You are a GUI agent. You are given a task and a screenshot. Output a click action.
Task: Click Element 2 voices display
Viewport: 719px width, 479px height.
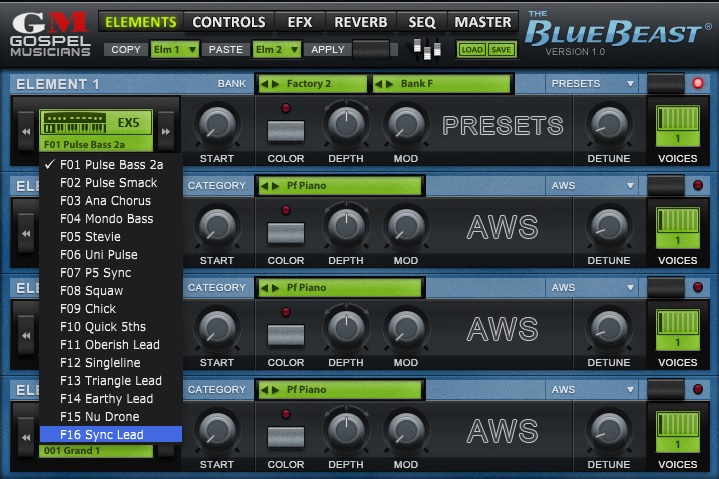[678, 228]
